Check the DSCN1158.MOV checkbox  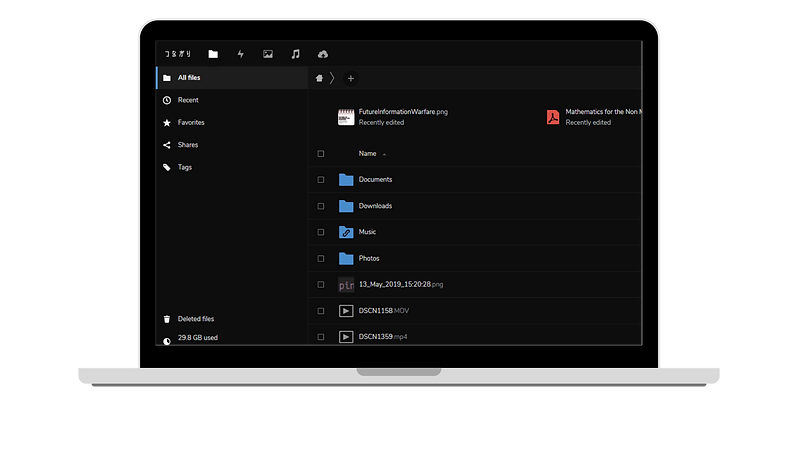(321, 311)
